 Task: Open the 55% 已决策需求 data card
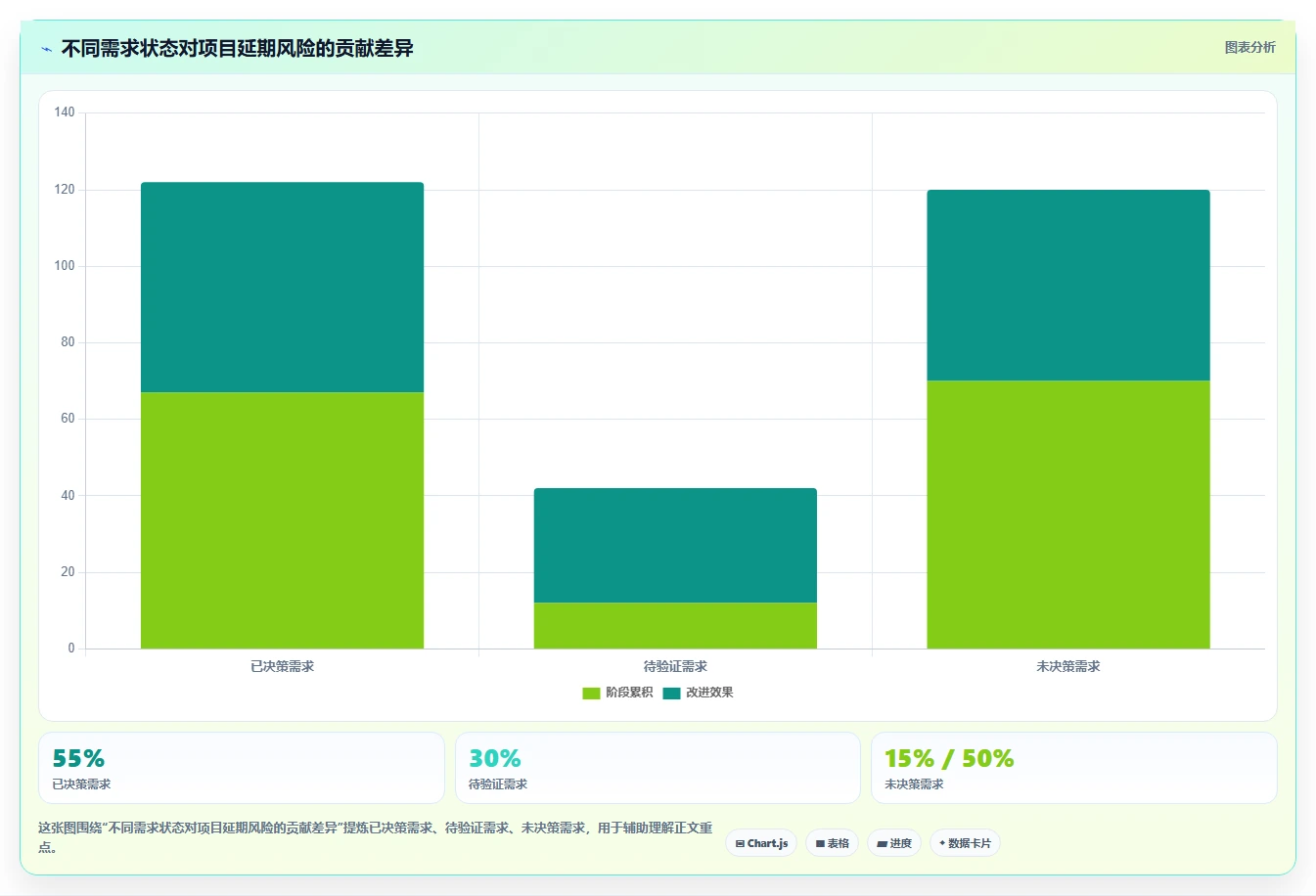pyautogui.click(x=241, y=768)
